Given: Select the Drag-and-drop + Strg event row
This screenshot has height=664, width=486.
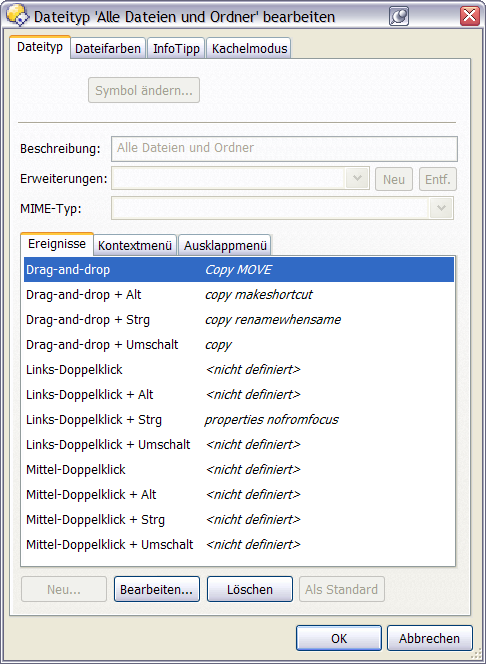Looking at the screenshot, I should 239,320.
